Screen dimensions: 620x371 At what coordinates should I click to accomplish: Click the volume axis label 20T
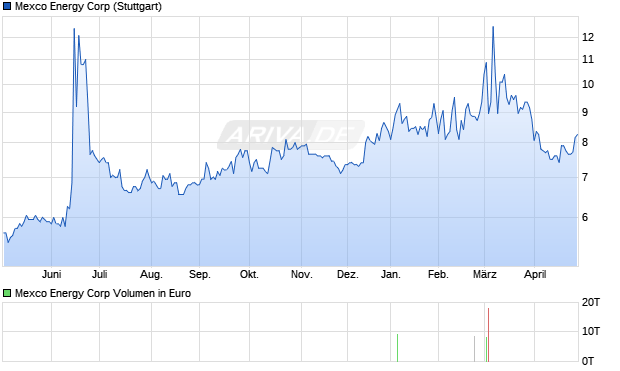(x=591, y=303)
